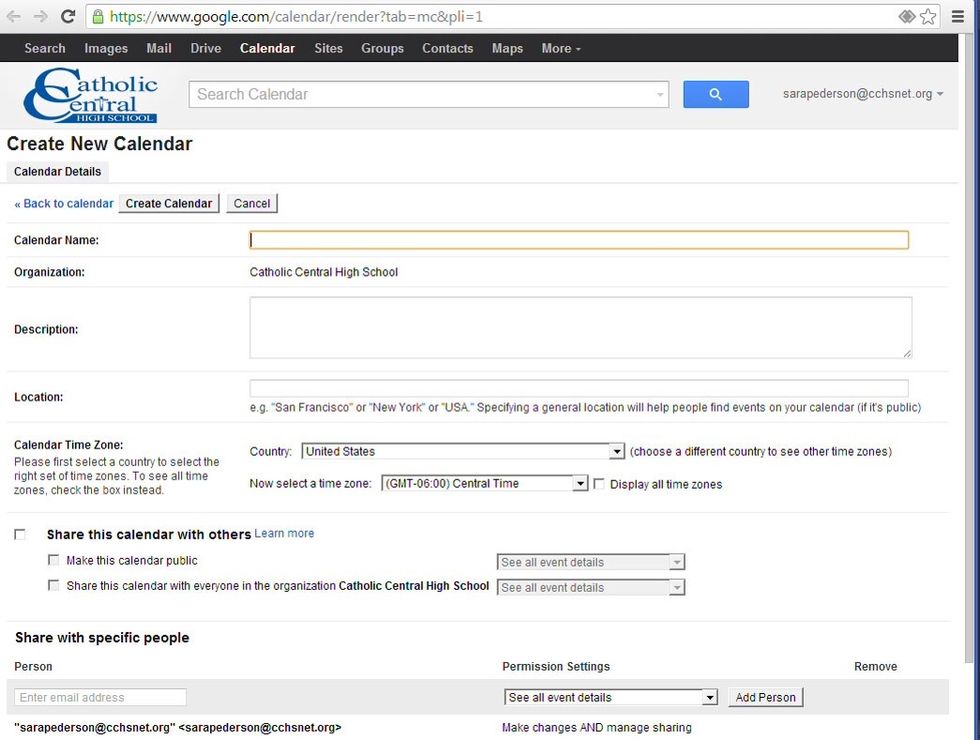Click the search magnifying glass icon
The height and width of the screenshot is (740, 980).
(715, 93)
